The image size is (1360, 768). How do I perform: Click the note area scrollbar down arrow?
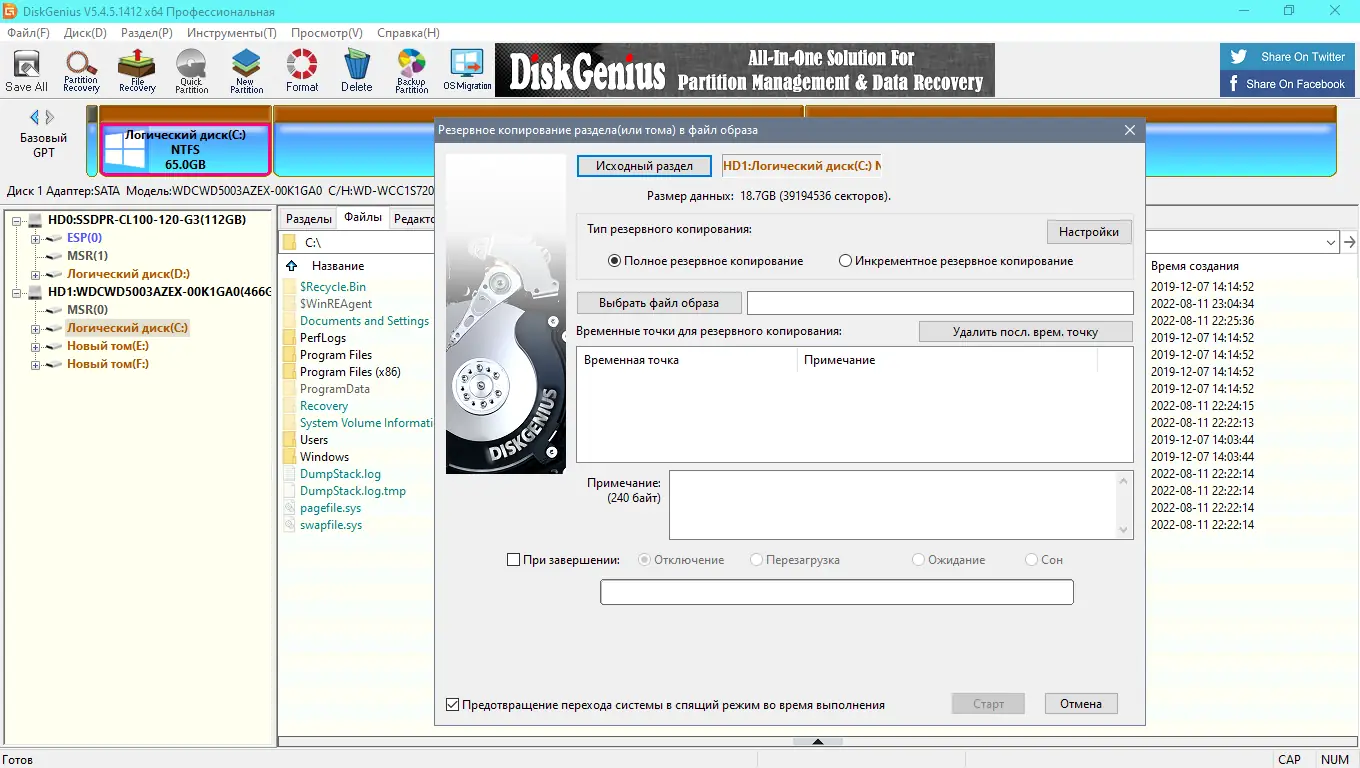[x=1124, y=531]
